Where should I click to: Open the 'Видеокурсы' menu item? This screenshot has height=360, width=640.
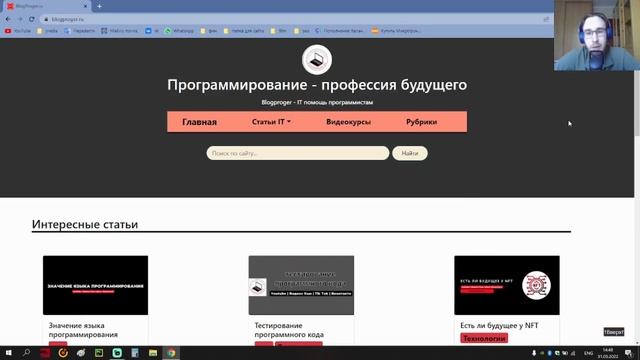348,122
